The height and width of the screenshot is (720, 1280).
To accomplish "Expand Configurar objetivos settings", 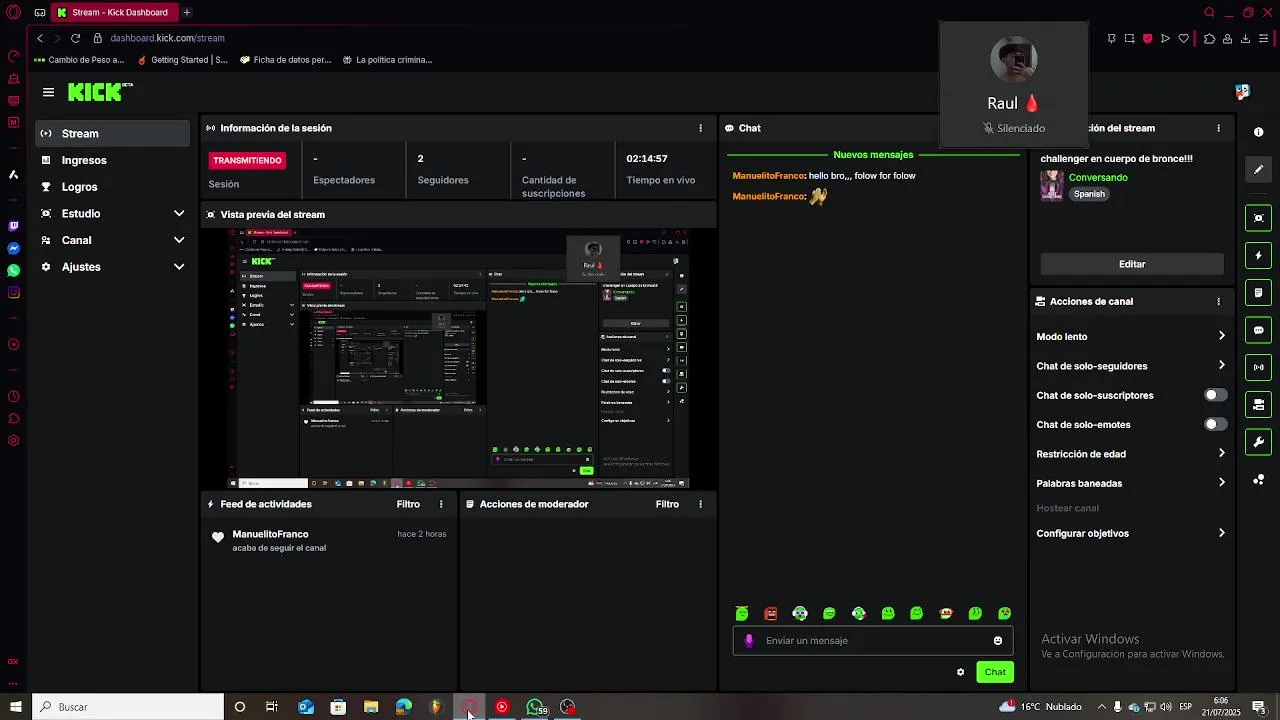I will [x=1221, y=533].
